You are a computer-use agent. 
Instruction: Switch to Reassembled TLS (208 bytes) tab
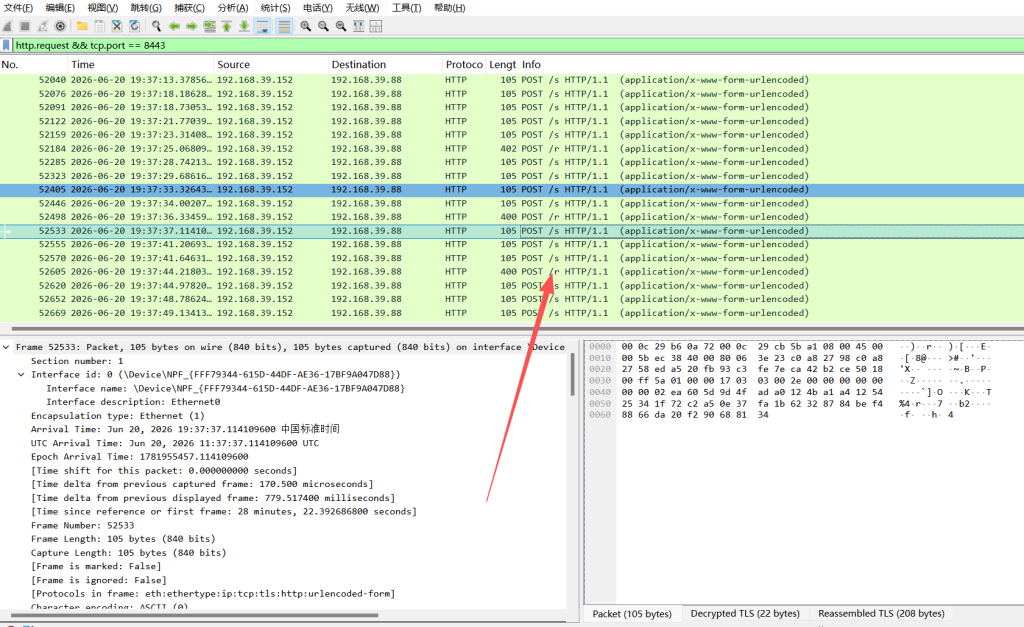[881, 614]
